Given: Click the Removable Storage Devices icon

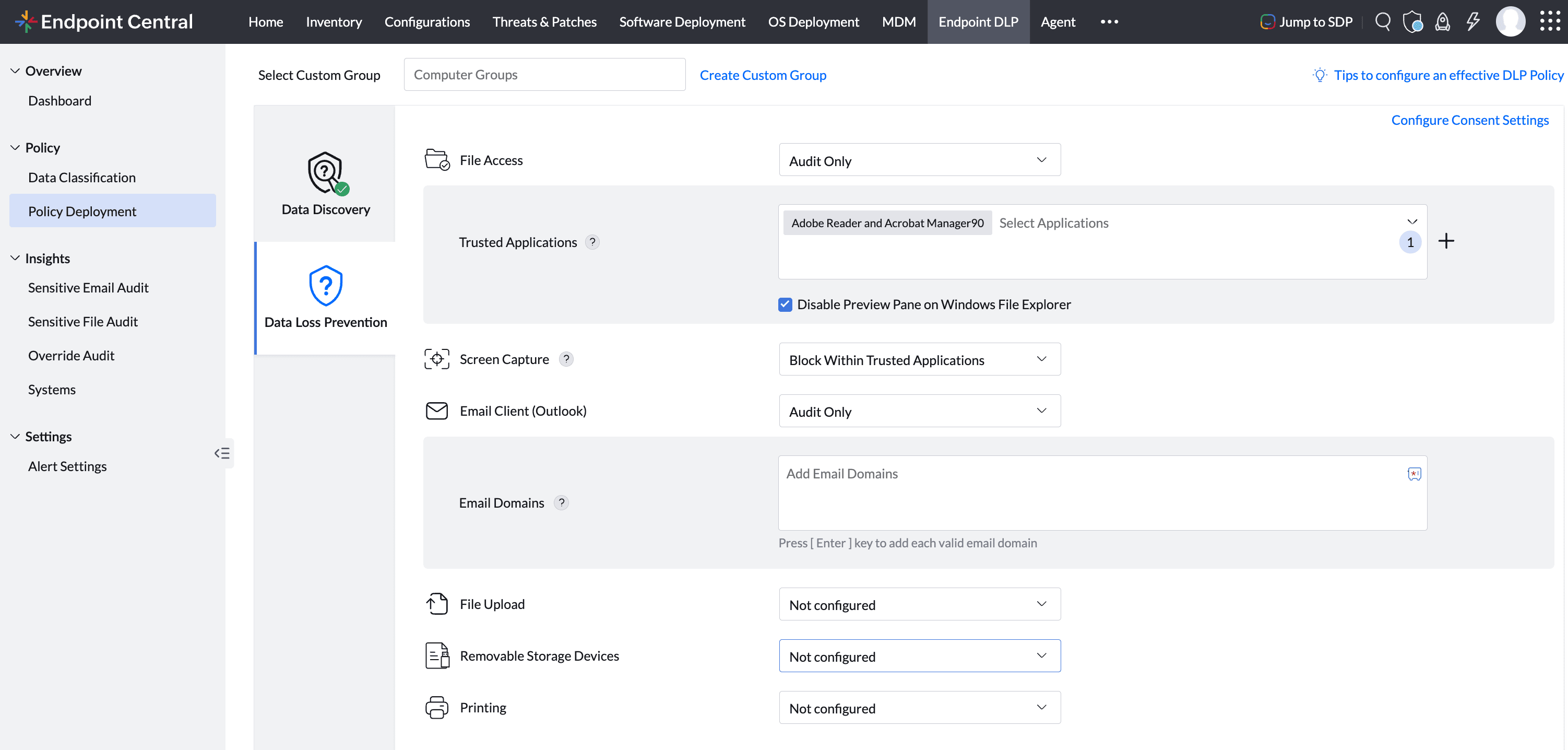Looking at the screenshot, I should pos(436,655).
